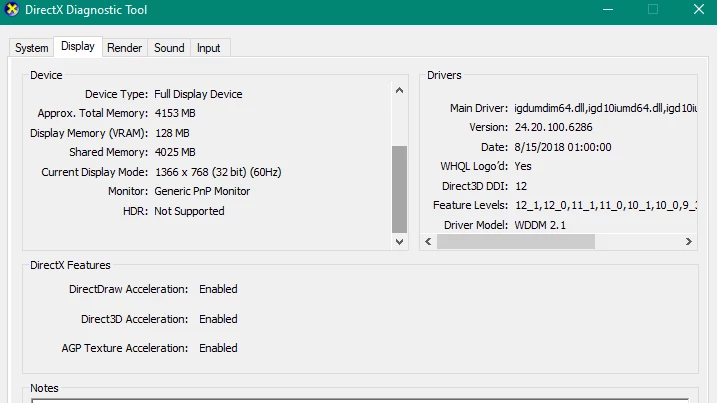This screenshot has width=717, height=403.
Task: Click Device panel scroll down arrow
Action: coord(399,242)
